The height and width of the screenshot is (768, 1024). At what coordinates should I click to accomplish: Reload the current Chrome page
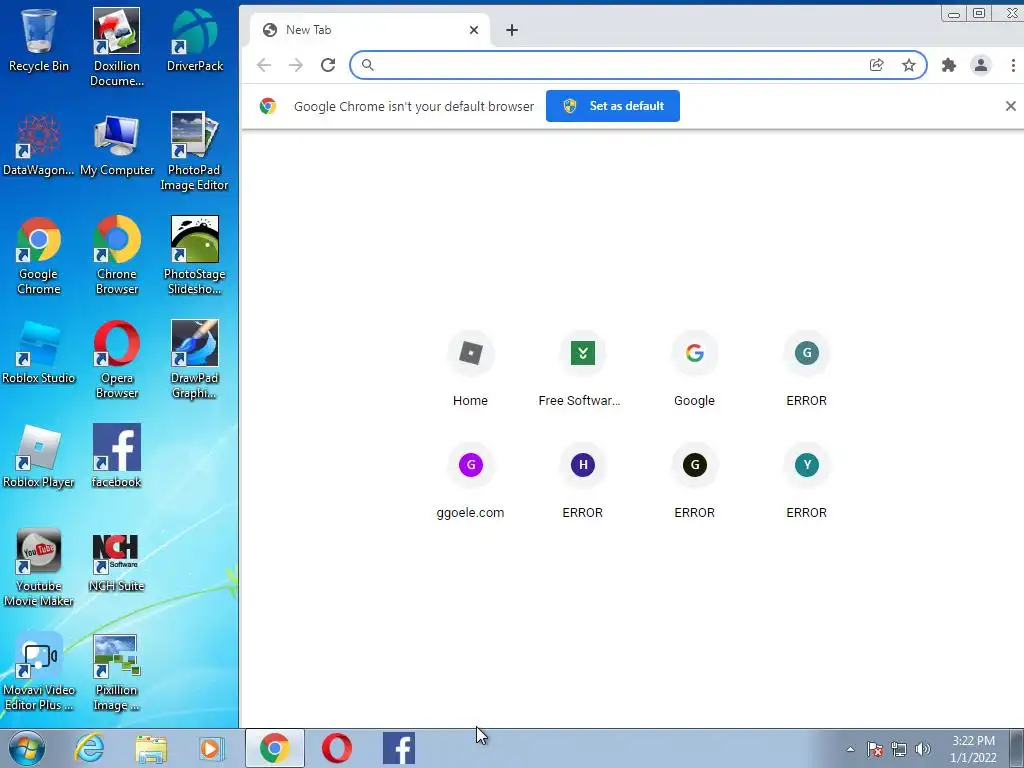328,65
